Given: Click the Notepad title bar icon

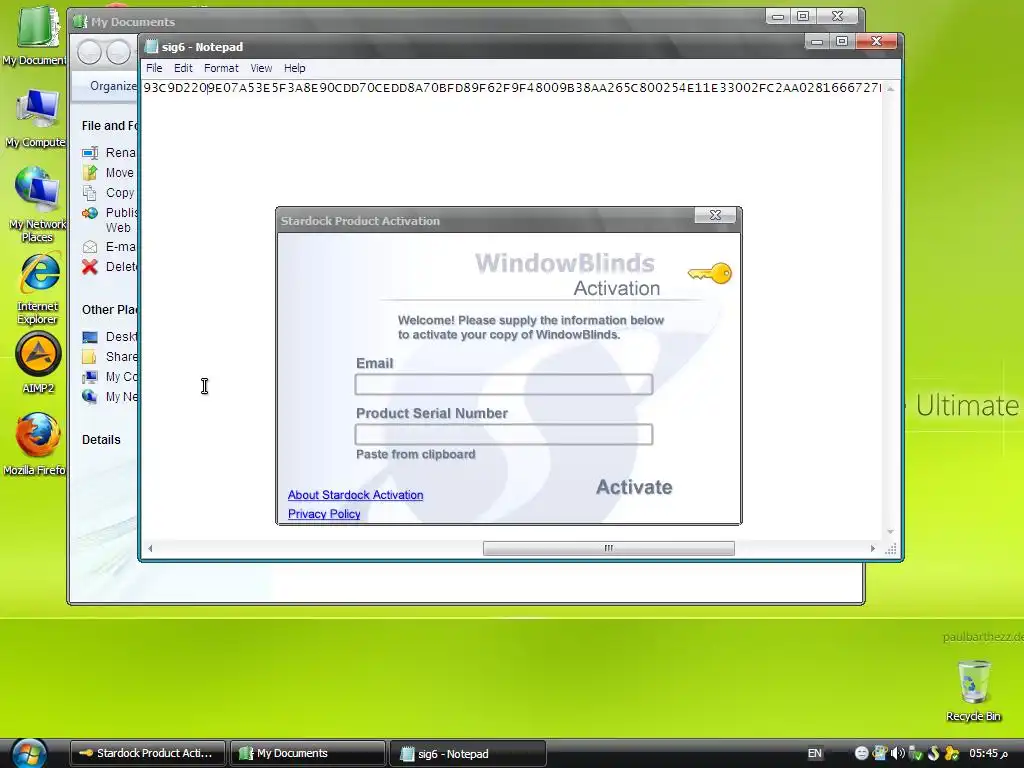Looking at the screenshot, I should click(x=152, y=47).
